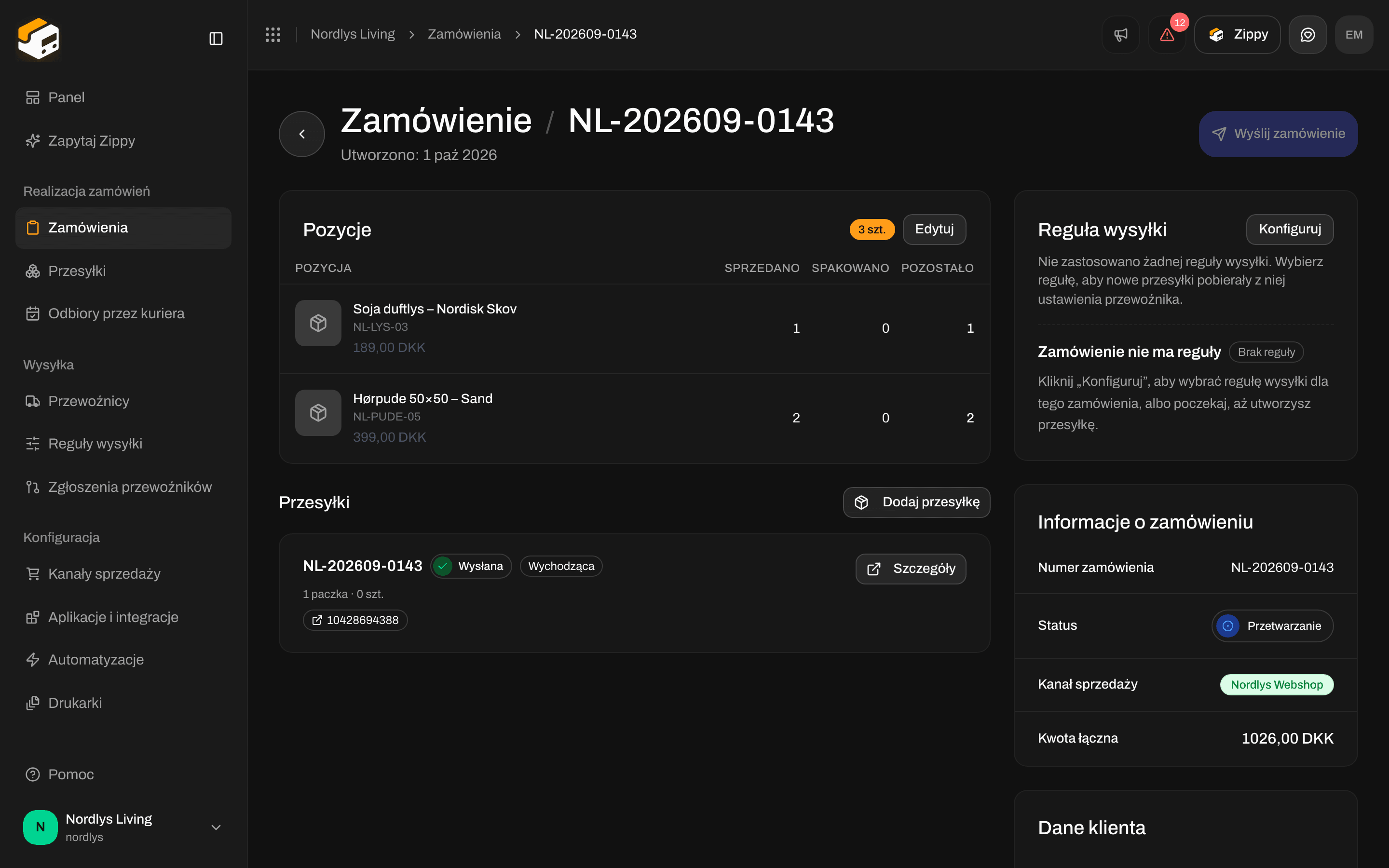Click the Wychodząca badge
This screenshot has height=868, width=1389.
(561, 566)
